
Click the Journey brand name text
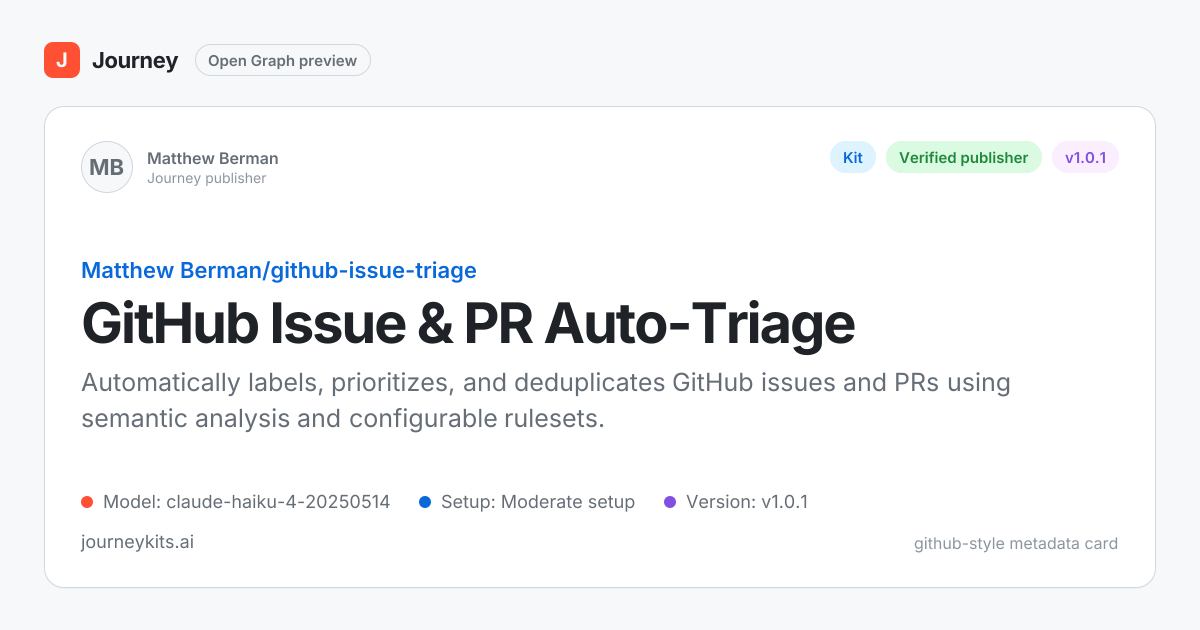tap(135, 60)
